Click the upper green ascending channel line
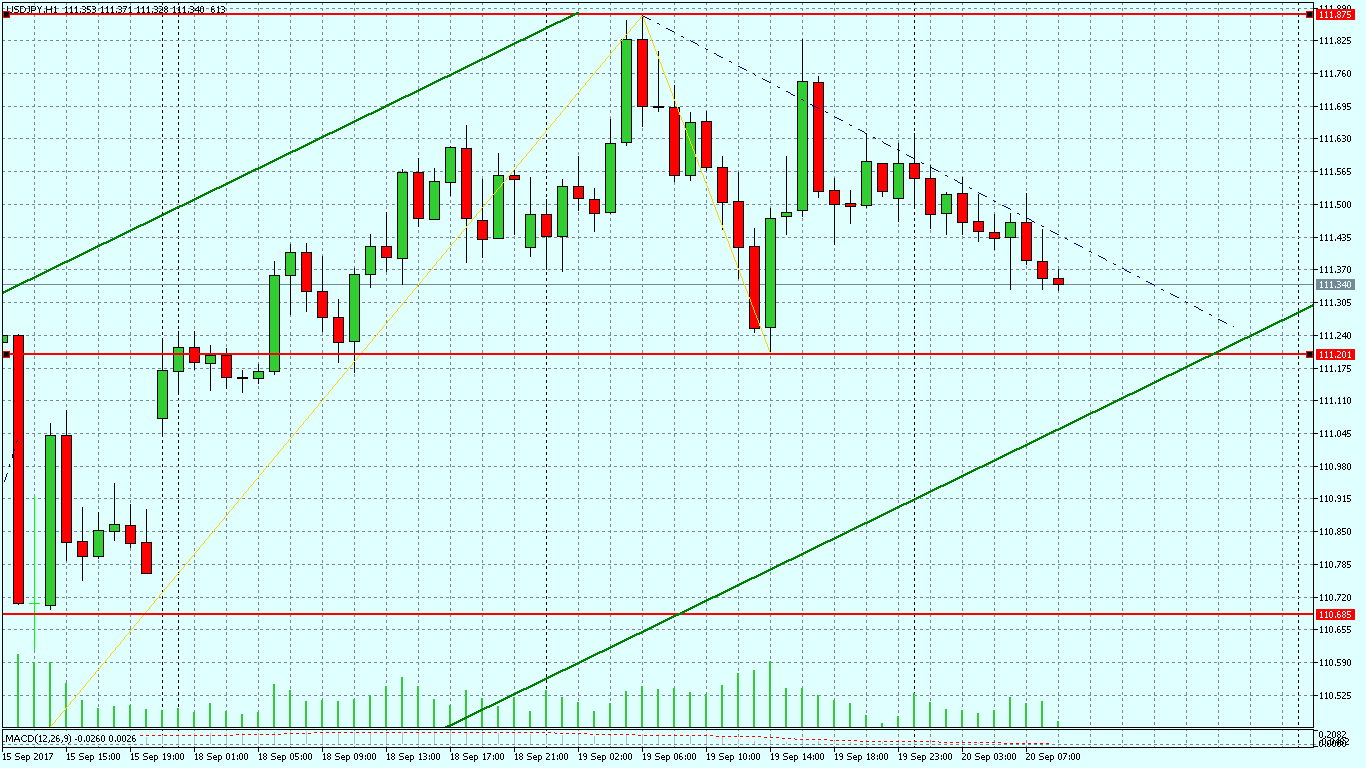 pos(300,148)
